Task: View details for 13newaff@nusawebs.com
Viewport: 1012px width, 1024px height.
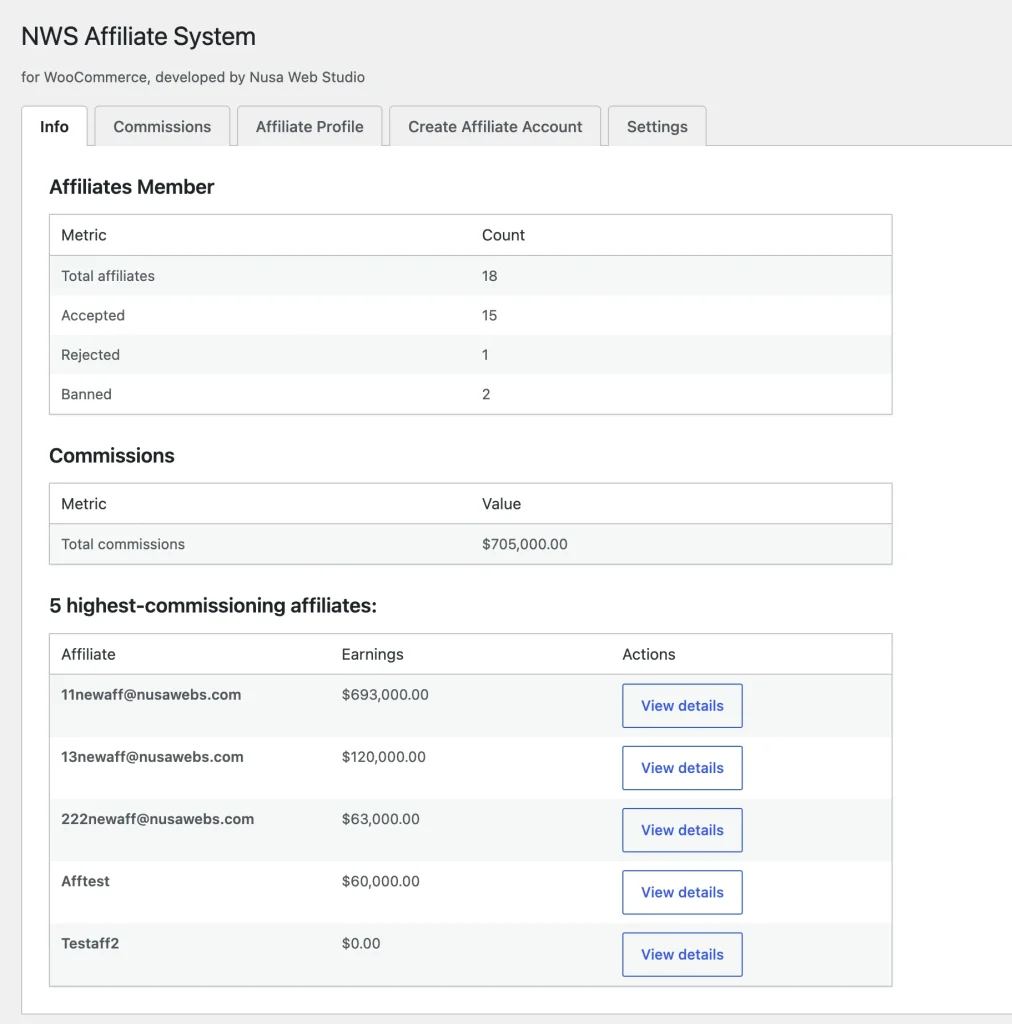Action: pyautogui.click(x=682, y=768)
